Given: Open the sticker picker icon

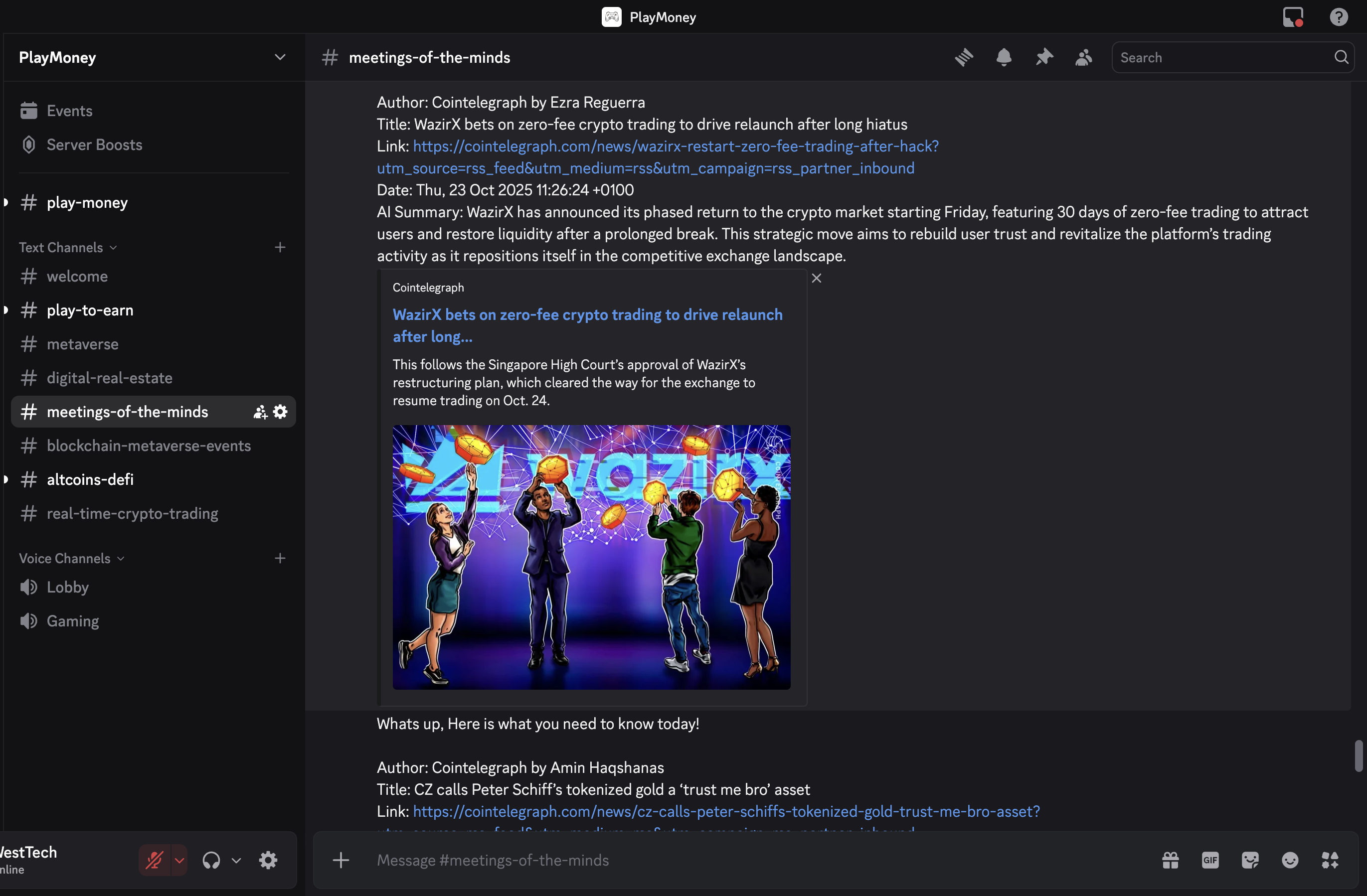Looking at the screenshot, I should [1250, 860].
